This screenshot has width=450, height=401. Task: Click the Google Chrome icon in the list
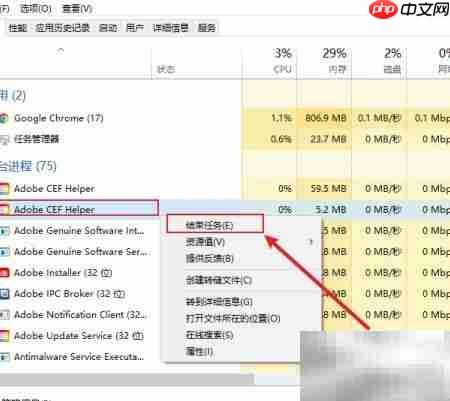4,118
